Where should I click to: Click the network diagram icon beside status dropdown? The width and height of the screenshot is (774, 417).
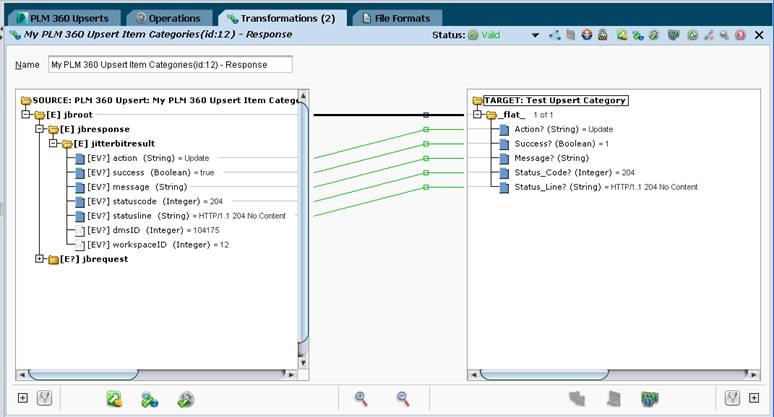coord(555,36)
